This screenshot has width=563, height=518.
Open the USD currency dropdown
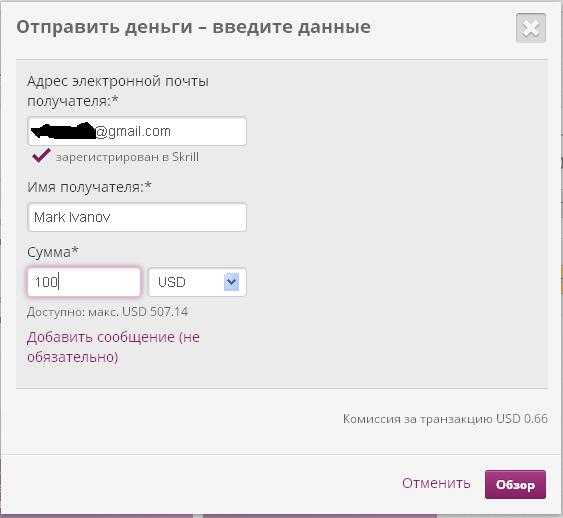pos(197,282)
